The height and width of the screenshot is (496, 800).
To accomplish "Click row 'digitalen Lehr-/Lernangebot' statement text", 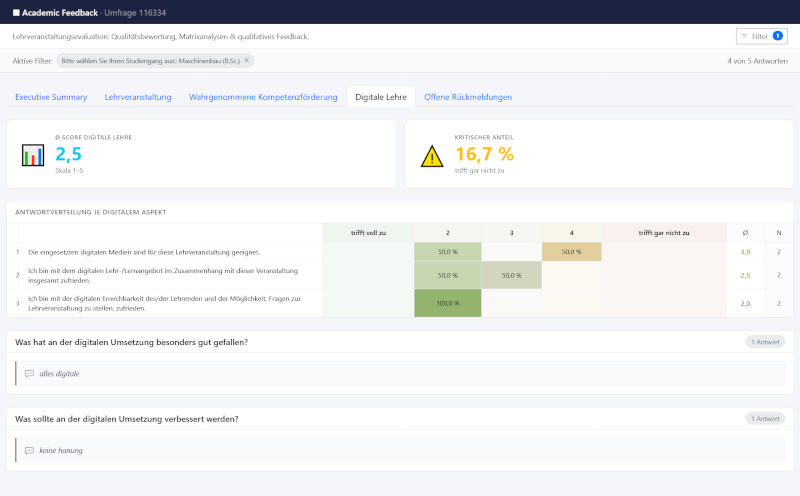I will (163, 276).
